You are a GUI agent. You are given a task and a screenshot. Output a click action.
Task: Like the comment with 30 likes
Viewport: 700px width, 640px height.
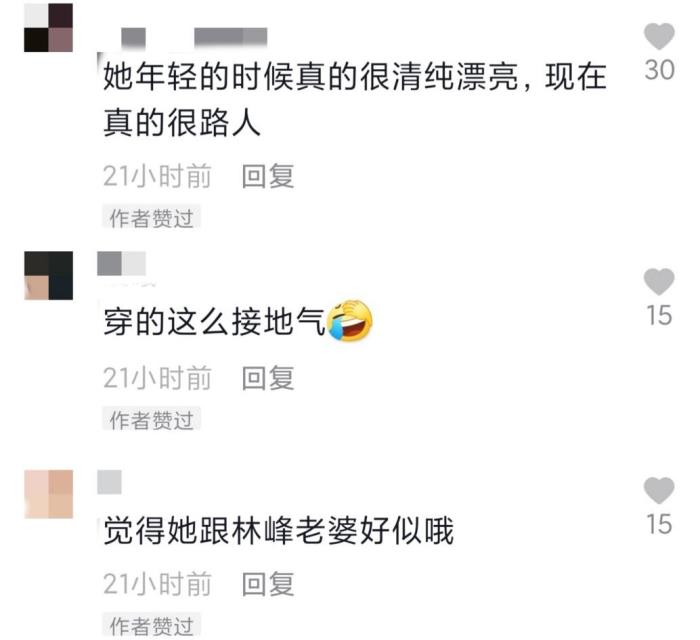[x=659, y=36]
